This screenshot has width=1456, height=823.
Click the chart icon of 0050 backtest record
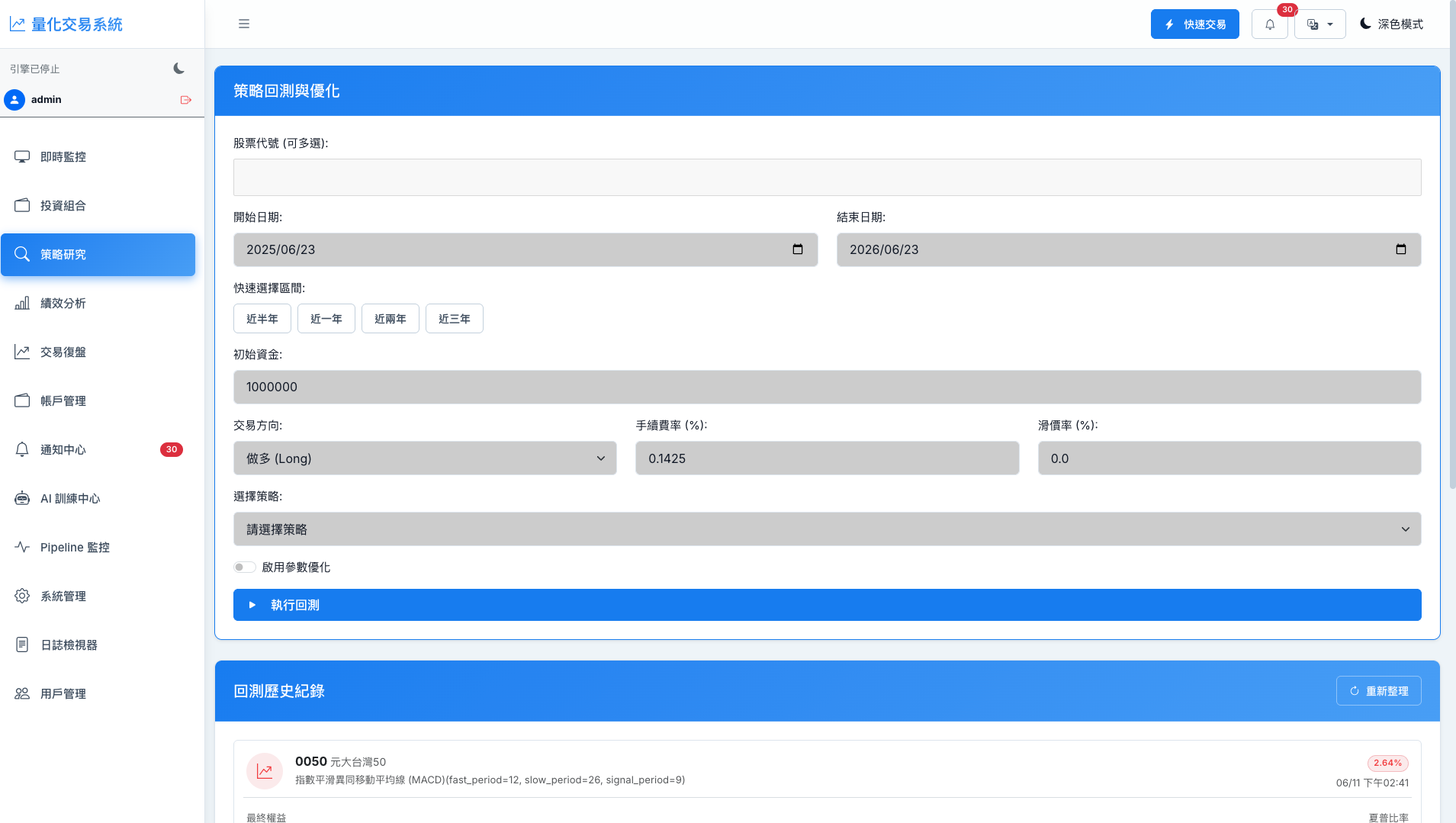(x=265, y=771)
